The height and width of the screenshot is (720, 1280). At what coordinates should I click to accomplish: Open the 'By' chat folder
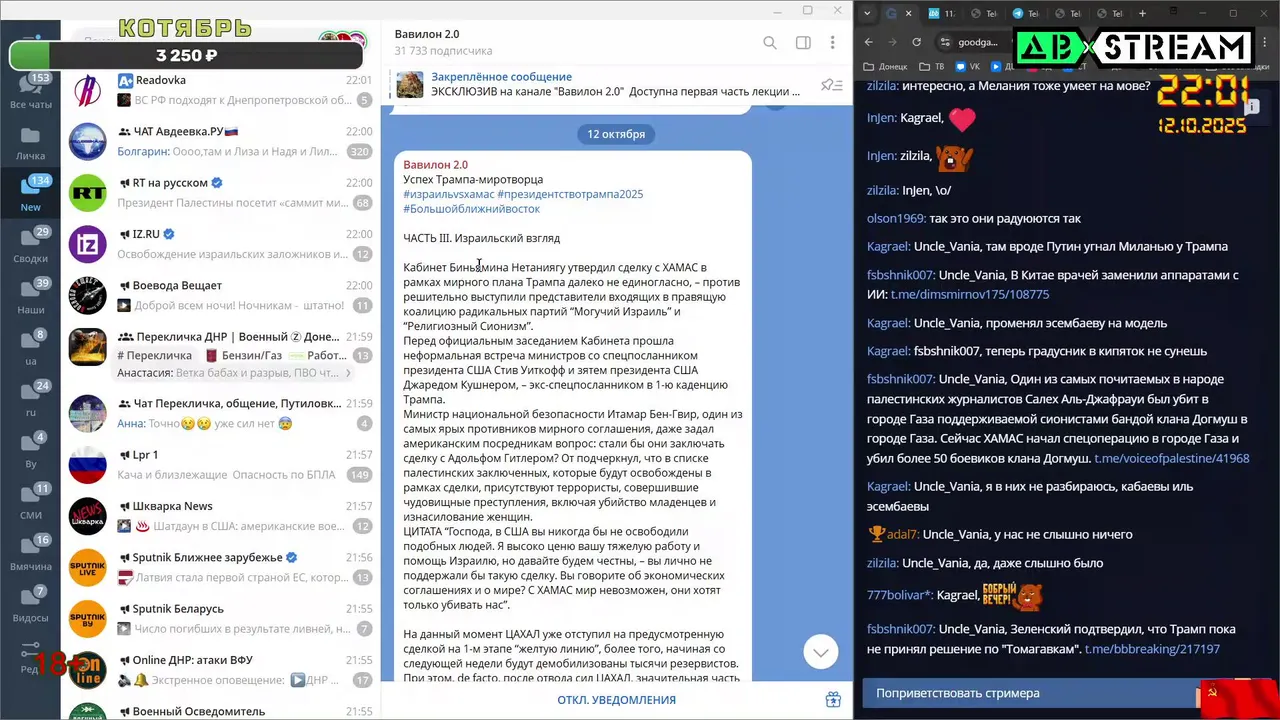click(30, 452)
